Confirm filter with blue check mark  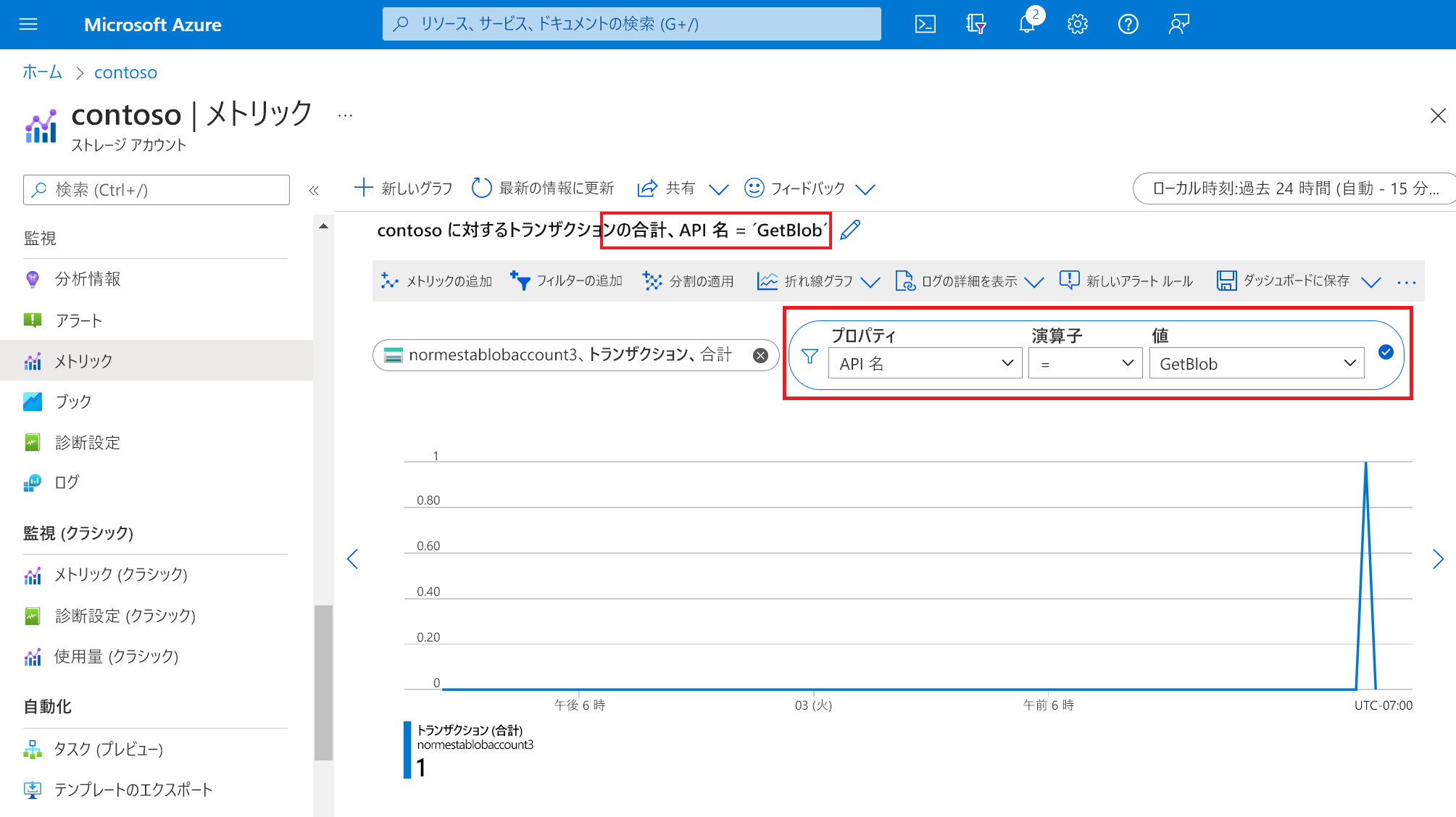1386,352
